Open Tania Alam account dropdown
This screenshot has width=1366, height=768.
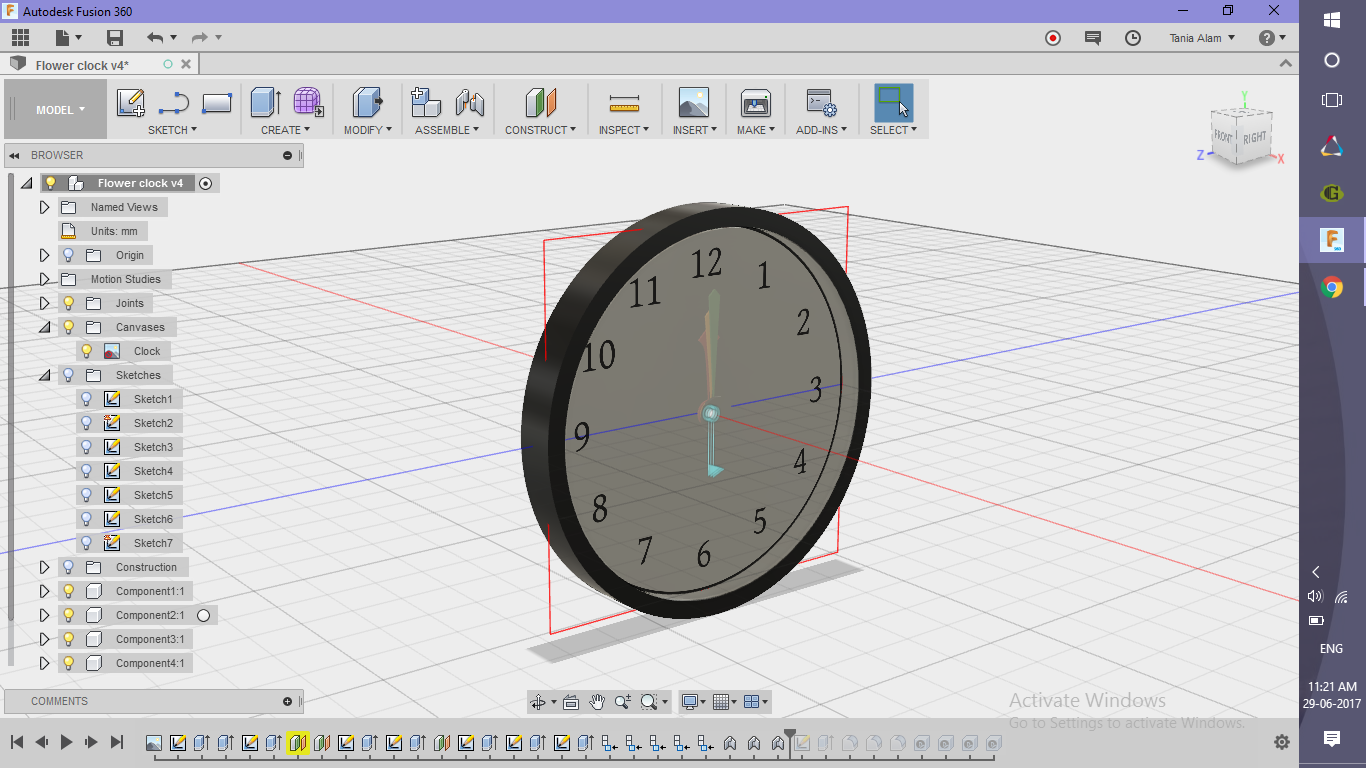(1202, 38)
